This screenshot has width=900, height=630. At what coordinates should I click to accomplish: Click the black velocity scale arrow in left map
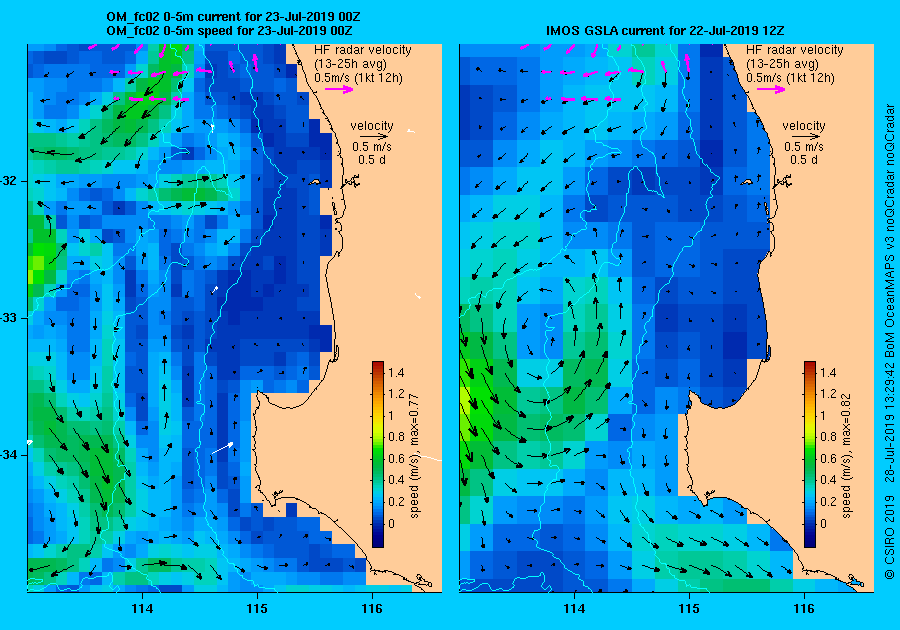375,137
